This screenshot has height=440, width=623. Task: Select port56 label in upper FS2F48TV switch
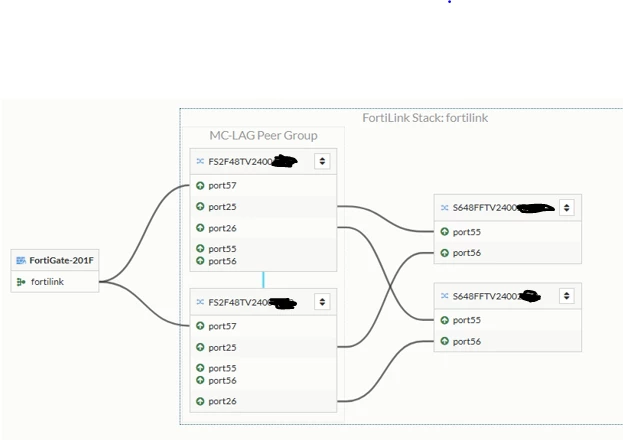point(222,261)
